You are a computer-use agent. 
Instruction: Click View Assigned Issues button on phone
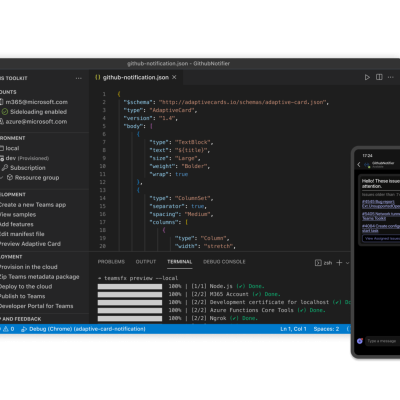[381, 238]
